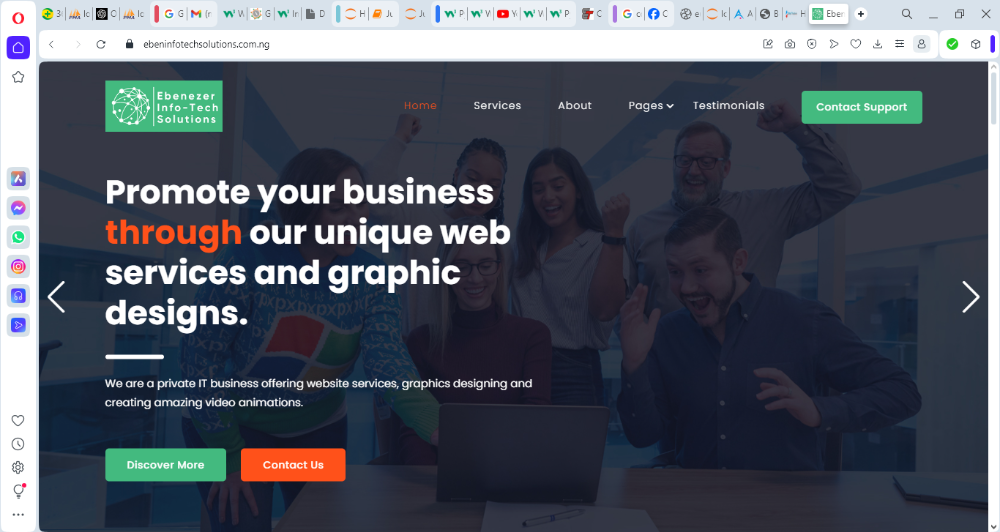This screenshot has height=532, width=1000.
Task: Open Easy Setup sliders icon
Action: (x=899, y=44)
